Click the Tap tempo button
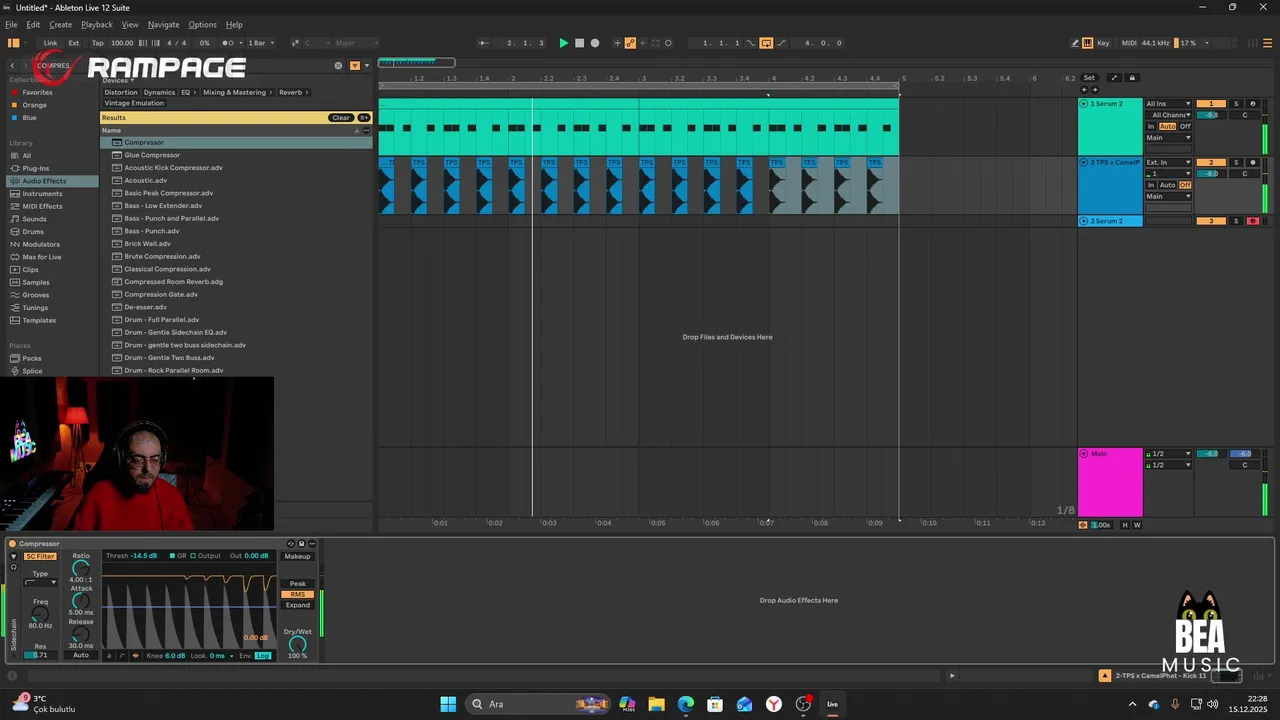The width and height of the screenshot is (1280, 720). pos(97,43)
